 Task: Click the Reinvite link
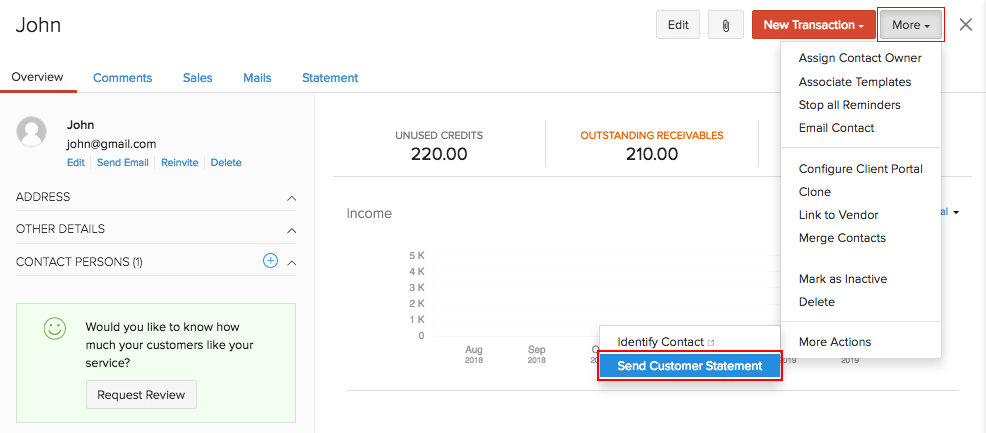click(x=180, y=162)
